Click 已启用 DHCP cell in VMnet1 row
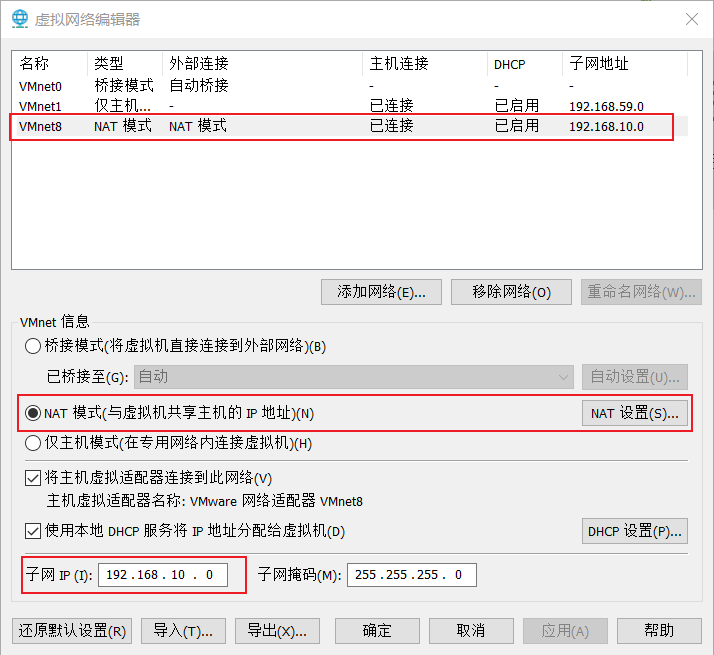 517,106
